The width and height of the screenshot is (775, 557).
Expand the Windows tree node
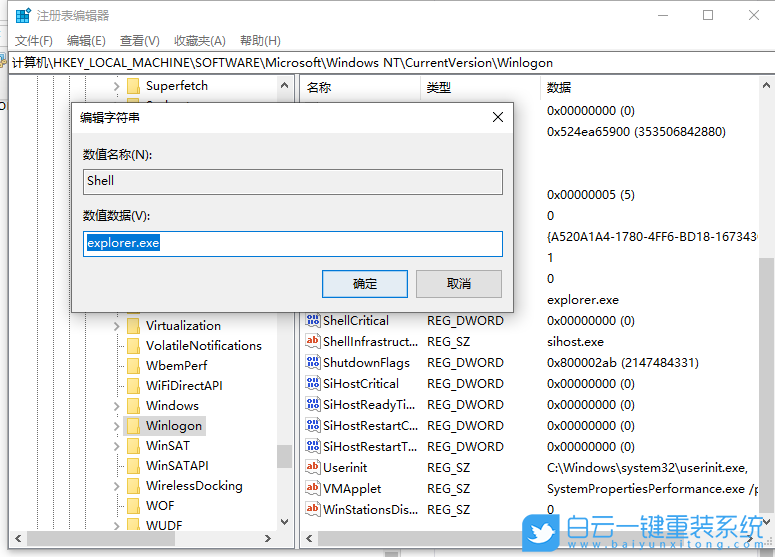[x=117, y=406]
